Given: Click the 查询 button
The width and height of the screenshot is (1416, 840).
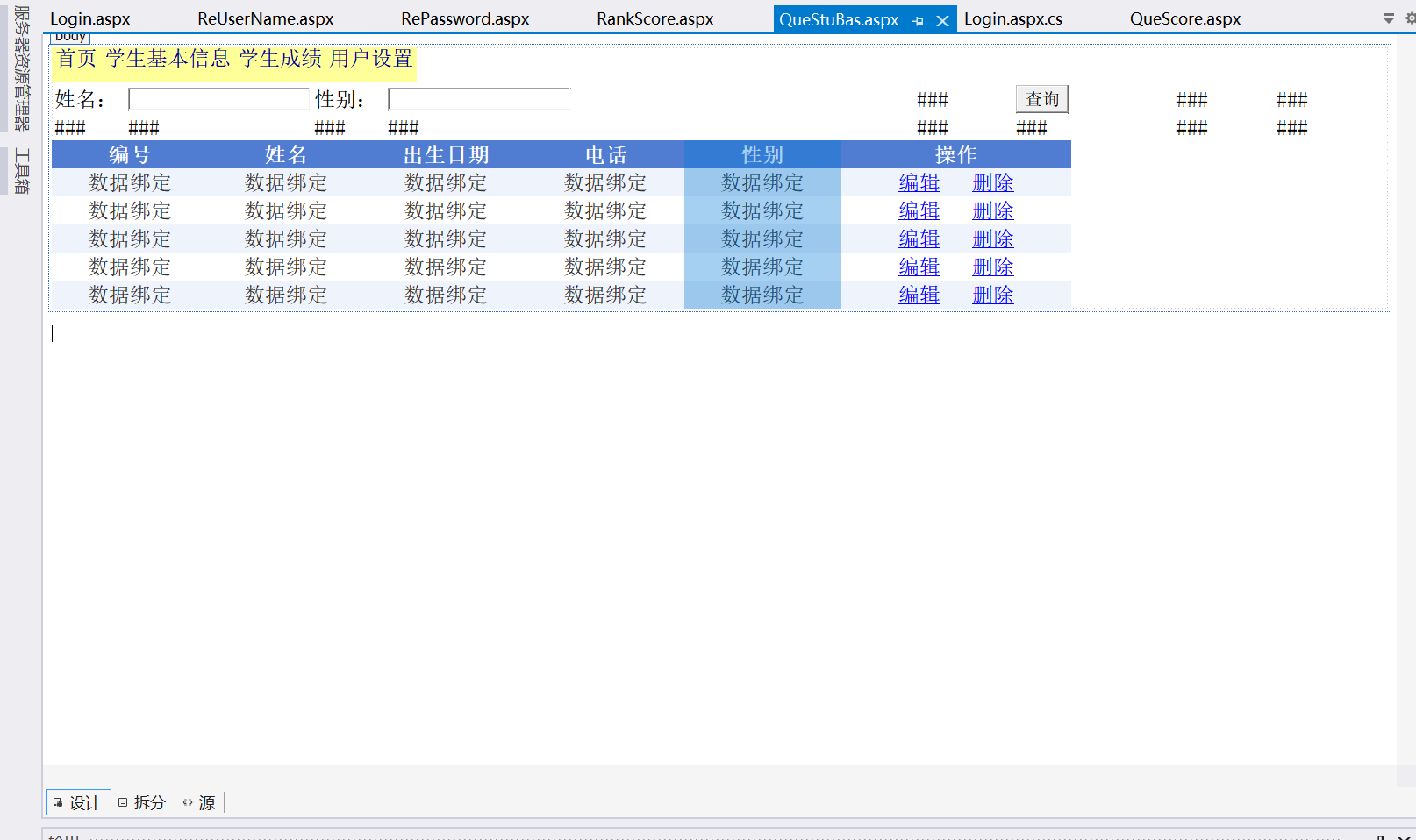Looking at the screenshot, I should [x=1042, y=99].
